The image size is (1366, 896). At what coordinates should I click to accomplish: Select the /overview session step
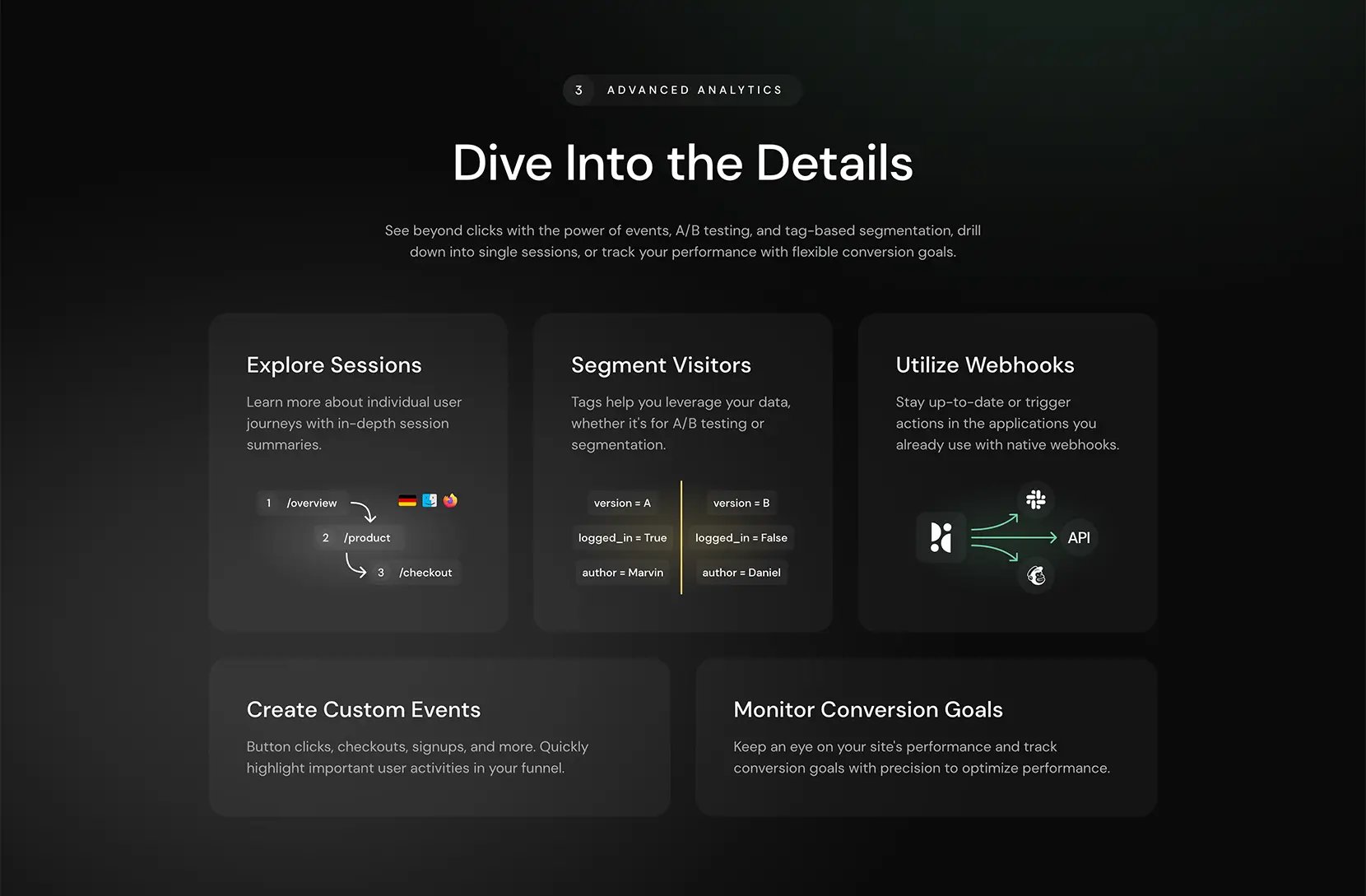point(302,503)
